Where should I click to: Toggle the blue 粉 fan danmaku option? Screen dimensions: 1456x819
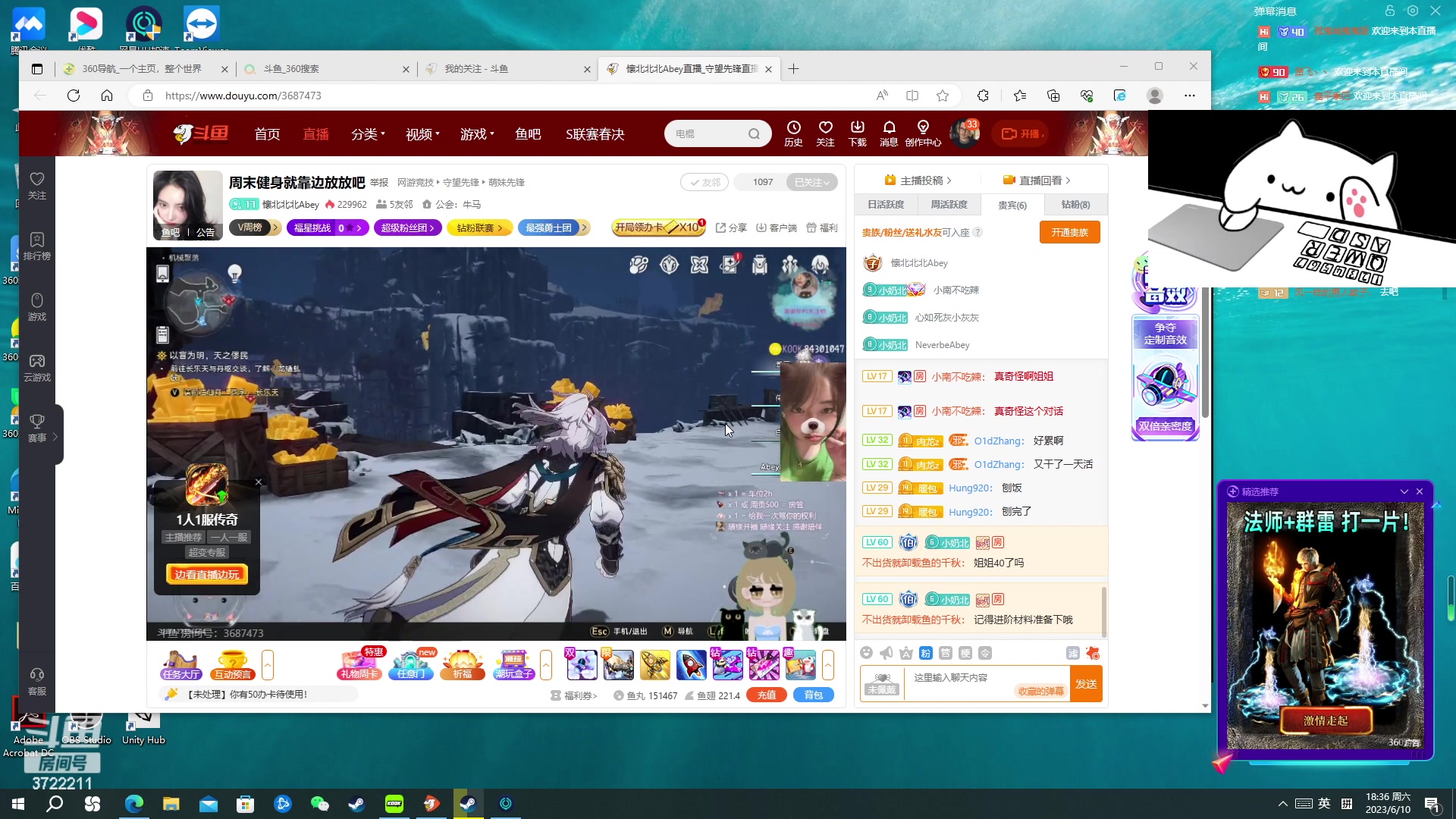click(x=925, y=653)
